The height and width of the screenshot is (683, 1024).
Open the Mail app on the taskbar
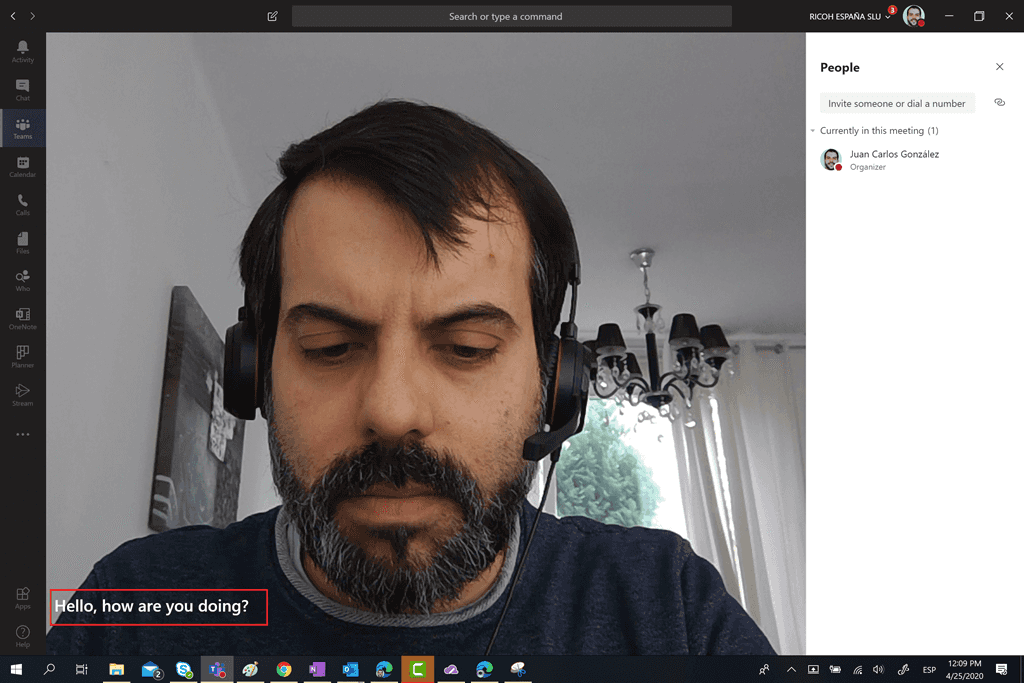tap(151, 669)
